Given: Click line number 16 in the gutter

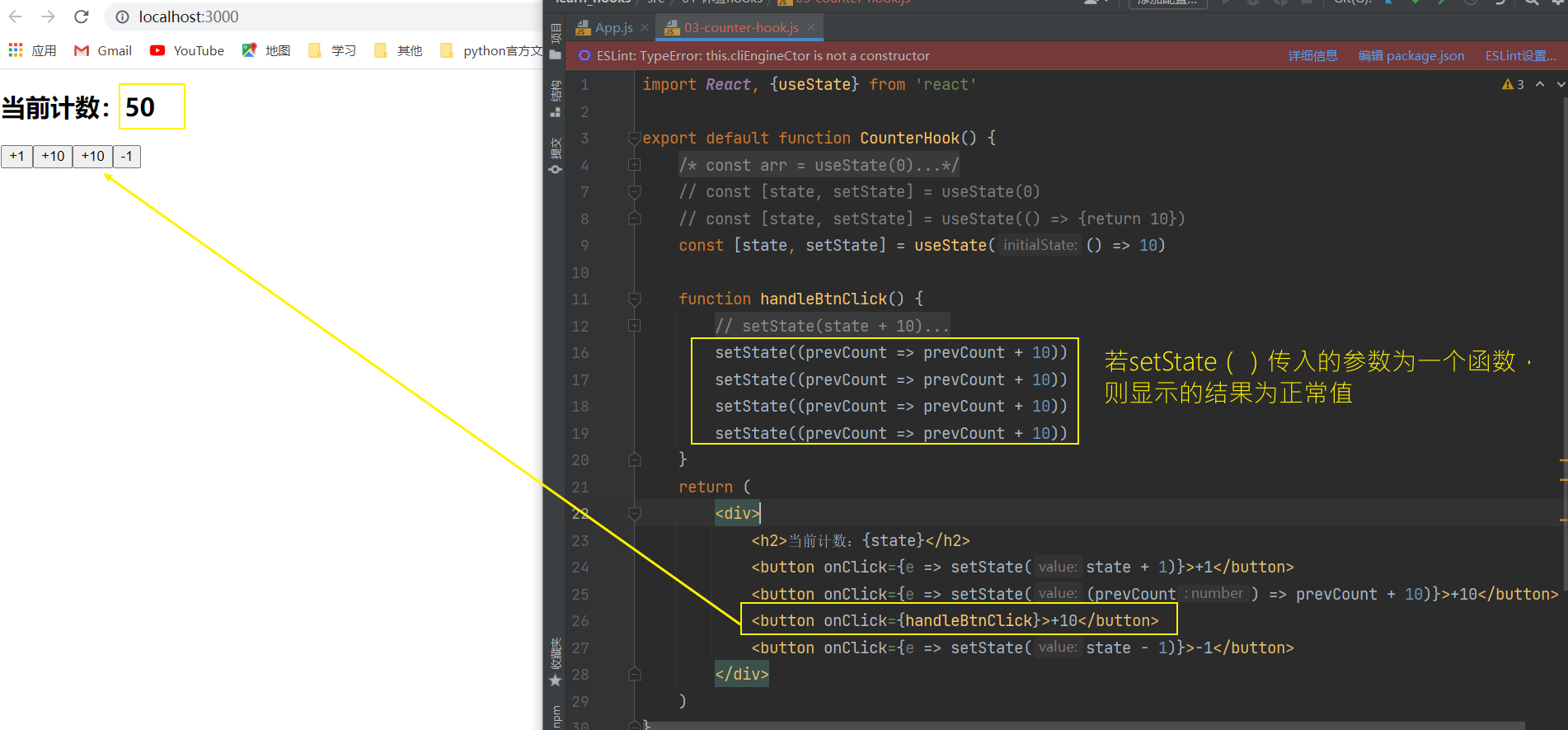Looking at the screenshot, I should tap(580, 353).
